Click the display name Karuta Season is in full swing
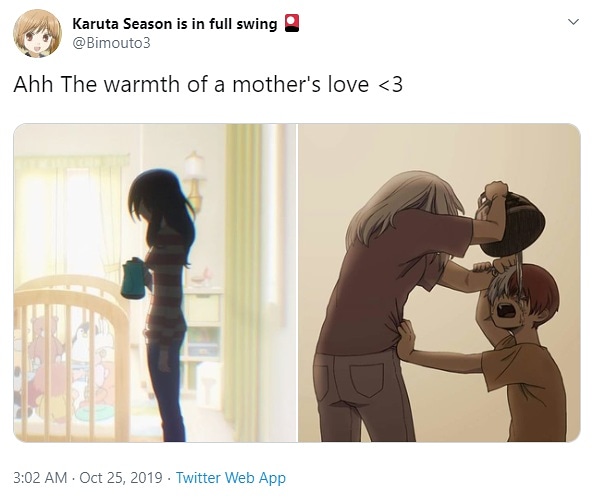The height and width of the screenshot is (501, 594). pos(175,24)
